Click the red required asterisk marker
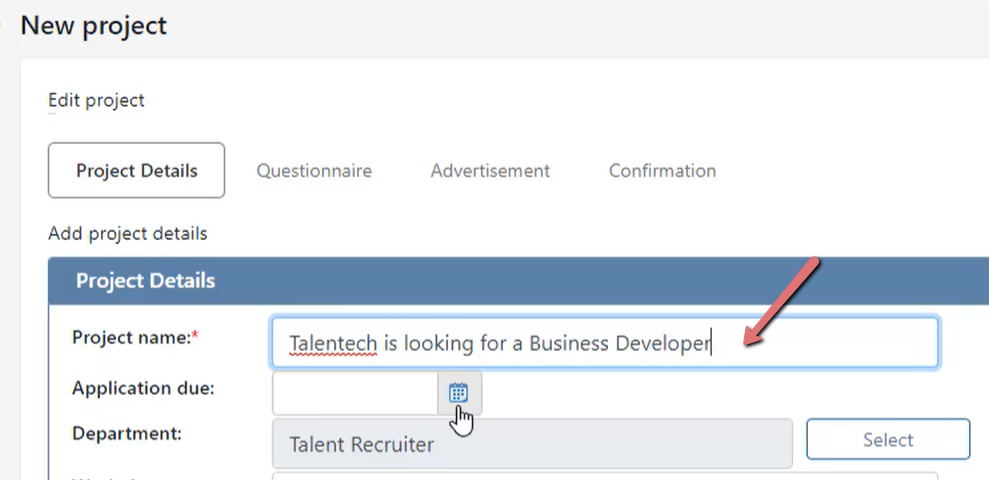This screenshot has width=989, height=480. pyautogui.click(x=195, y=337)
